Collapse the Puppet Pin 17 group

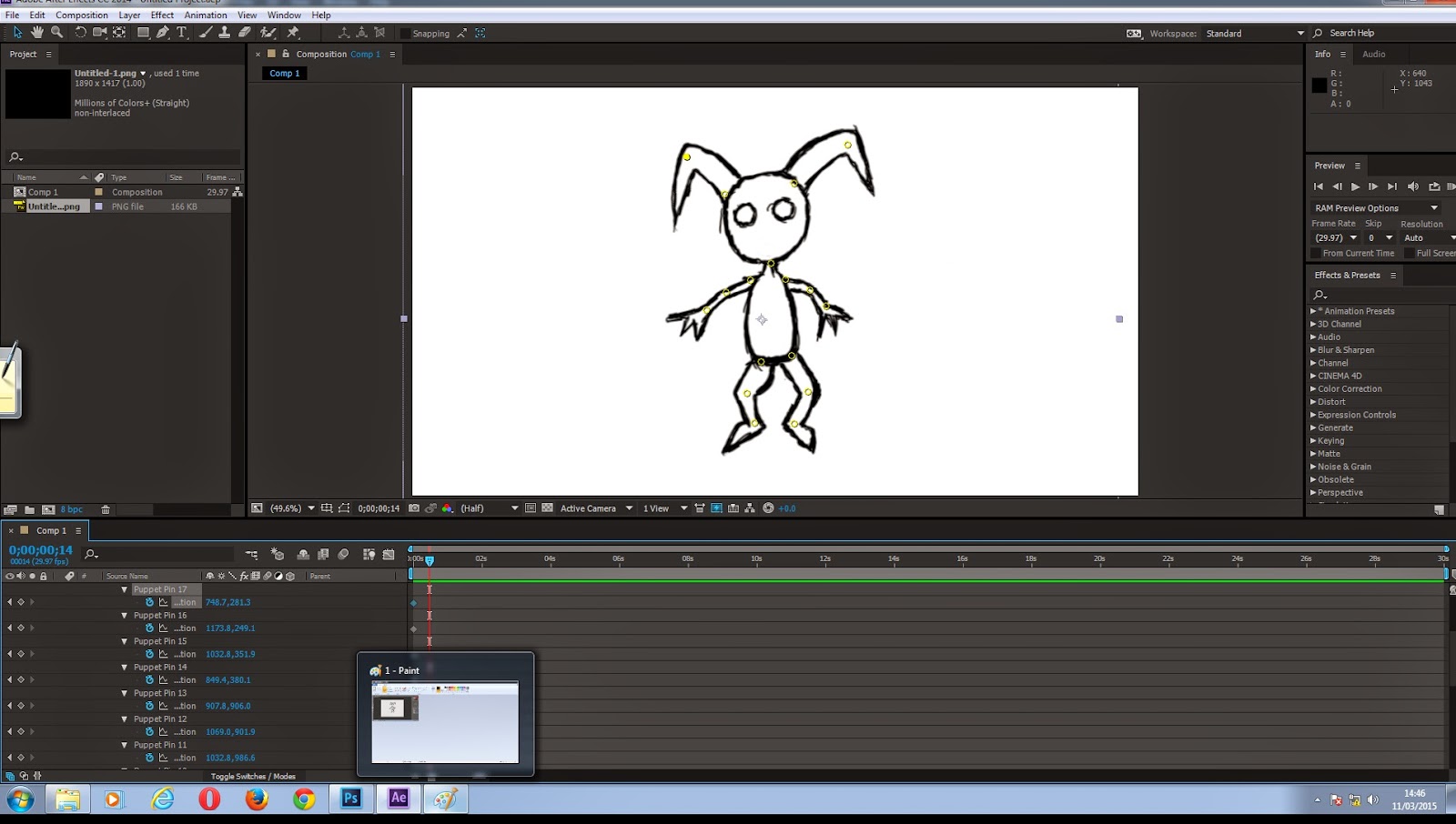(125, 589)
